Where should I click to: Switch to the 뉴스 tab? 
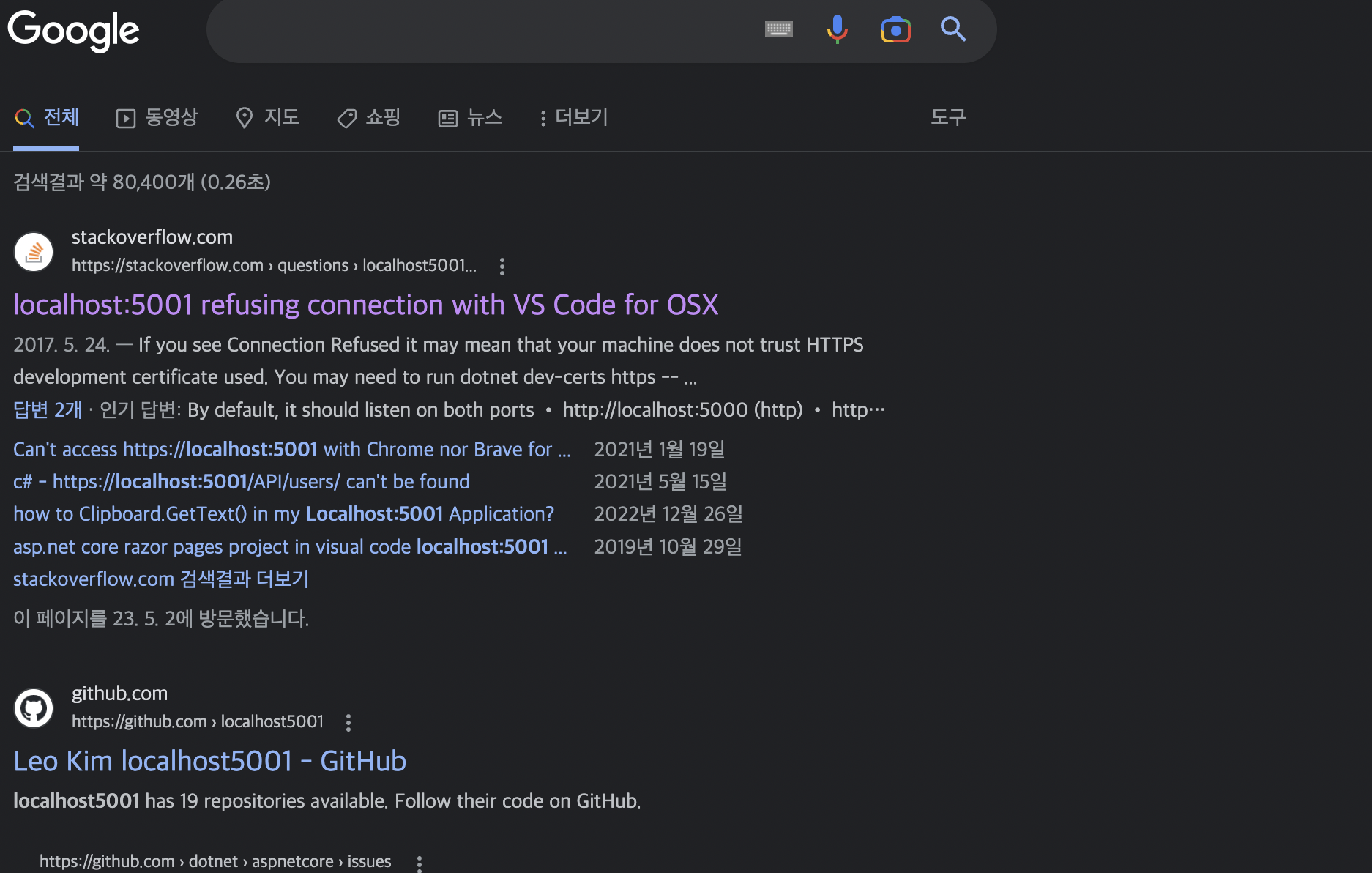coord(470,117)
